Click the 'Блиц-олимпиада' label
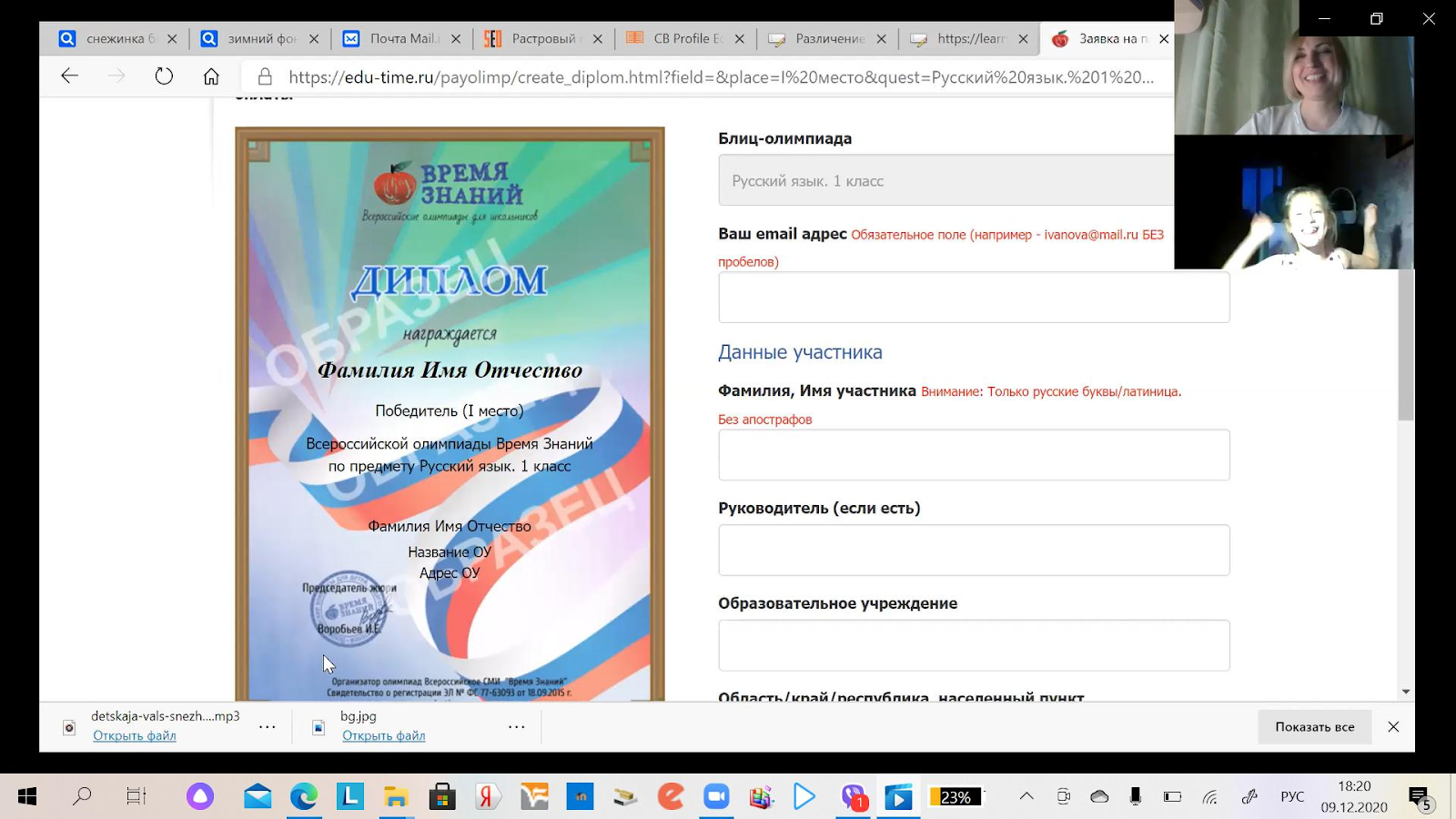This screenshot has width=1456, height=819. point(784,138)
